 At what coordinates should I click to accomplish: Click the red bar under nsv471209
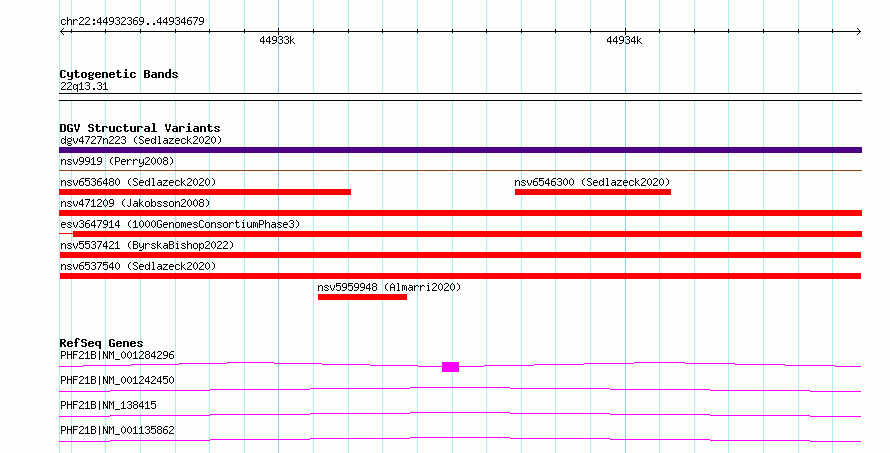tap(460, 213)
